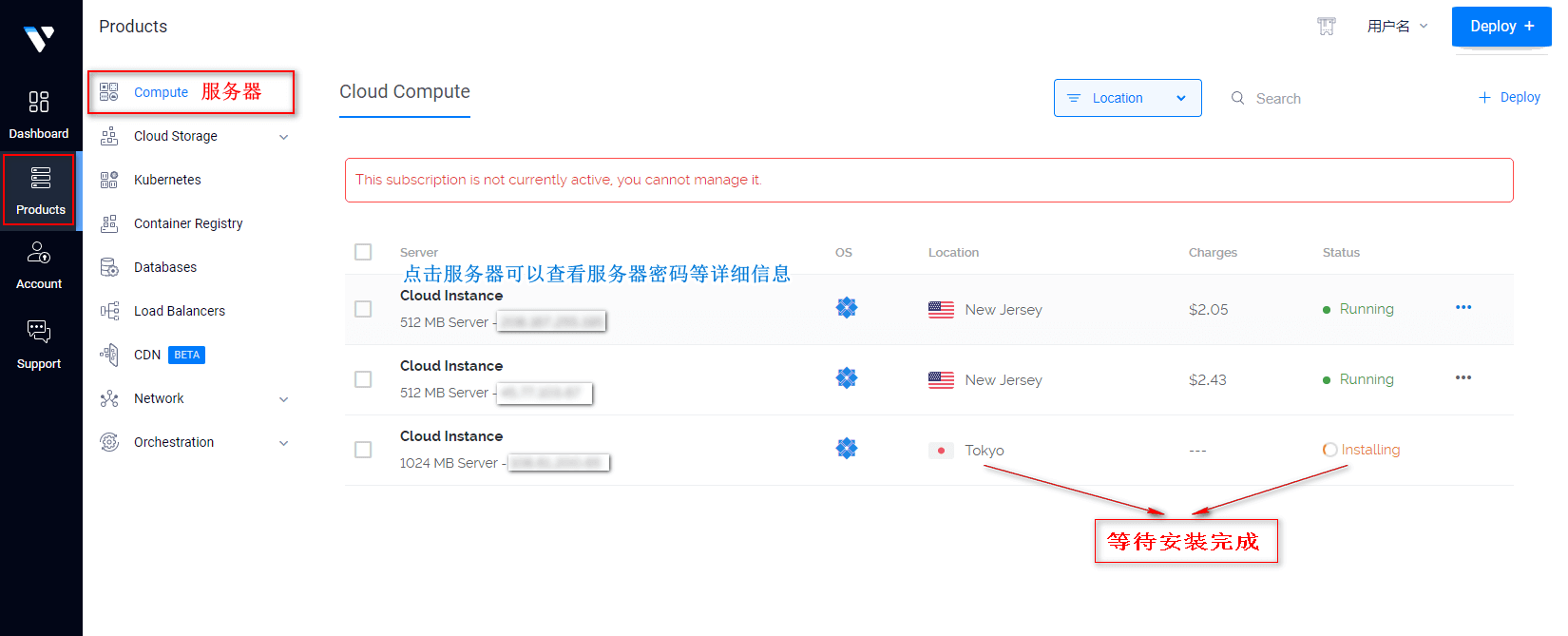
Task: Toggle the select-all servers checkbox
Action: pyautogui.click(x=363, y=252)
